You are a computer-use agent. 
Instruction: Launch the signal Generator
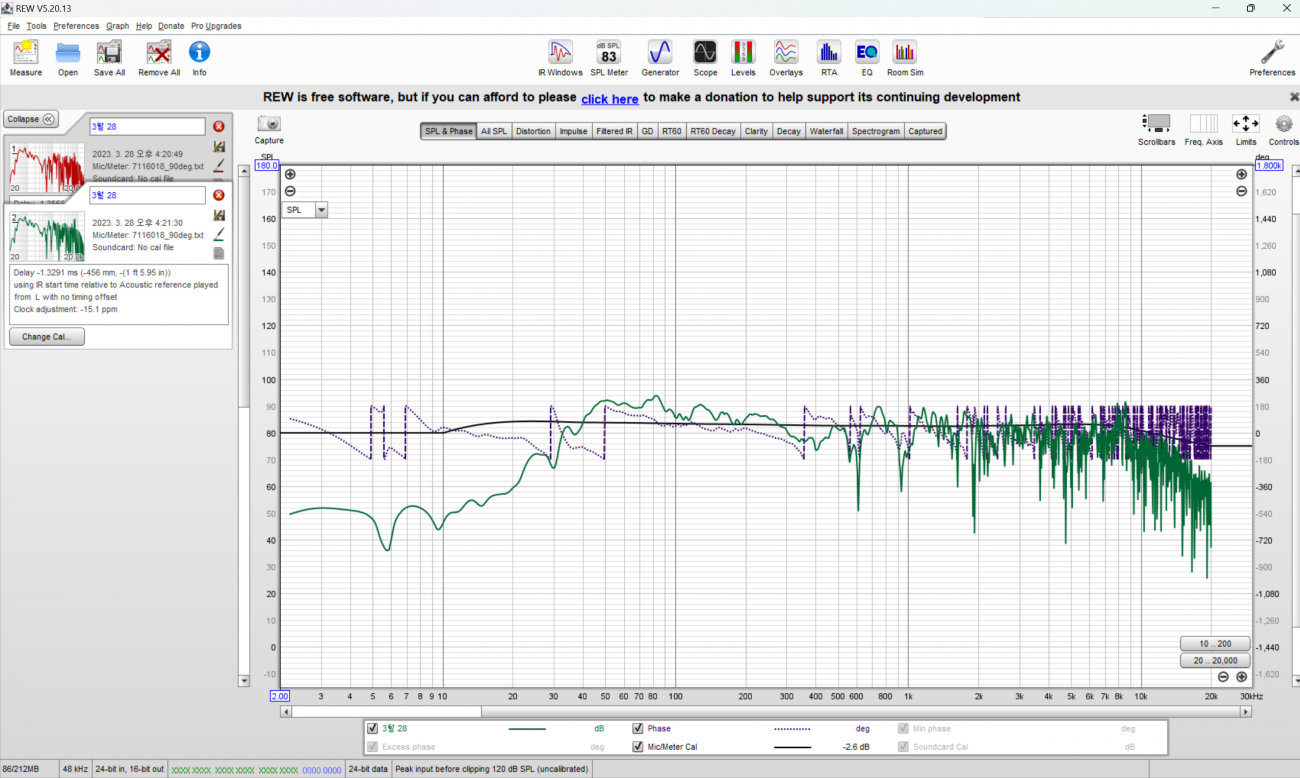click(660, 58)
